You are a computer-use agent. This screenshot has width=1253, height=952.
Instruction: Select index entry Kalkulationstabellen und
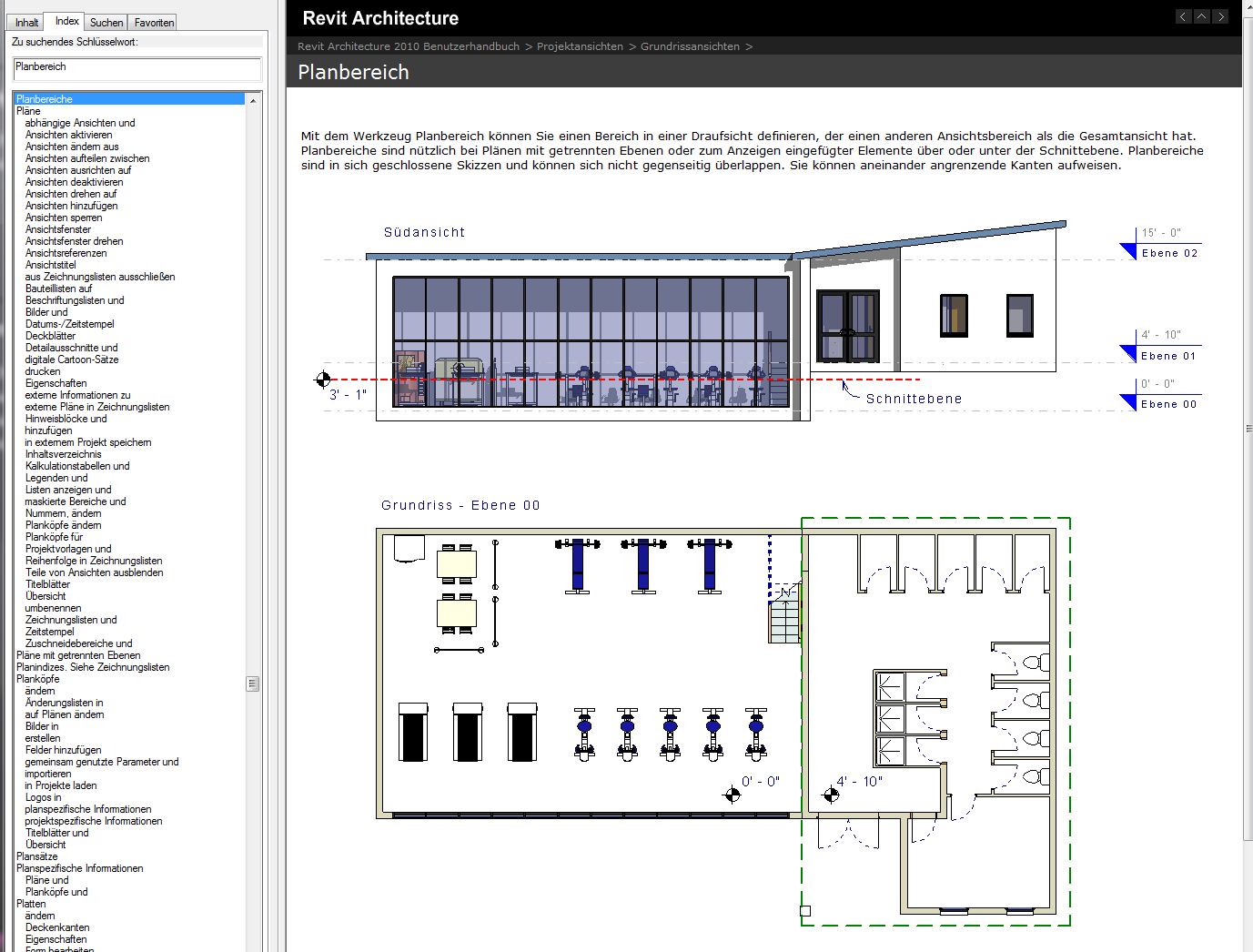pos(77,466)
